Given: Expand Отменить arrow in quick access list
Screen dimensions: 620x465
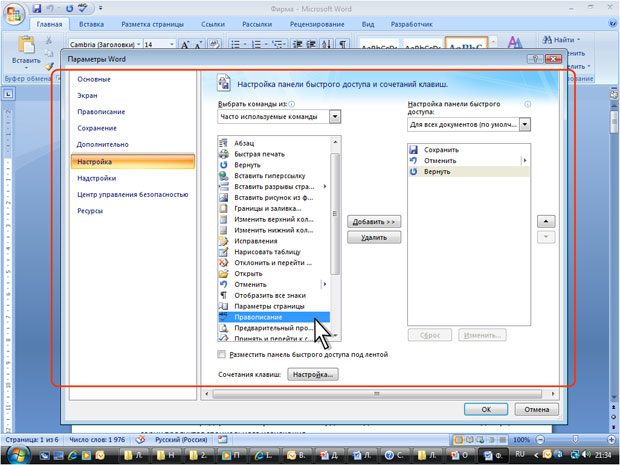Looking at the screenshot, I should [525, 161].
